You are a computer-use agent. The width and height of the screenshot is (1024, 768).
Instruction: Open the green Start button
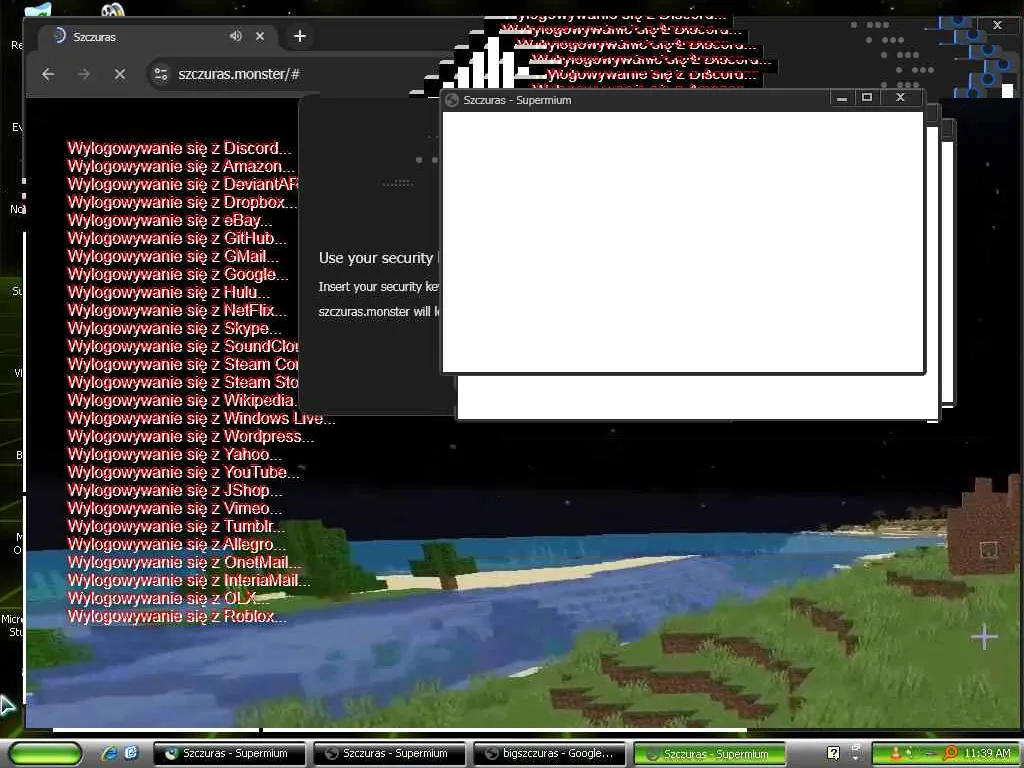point(46,753)
